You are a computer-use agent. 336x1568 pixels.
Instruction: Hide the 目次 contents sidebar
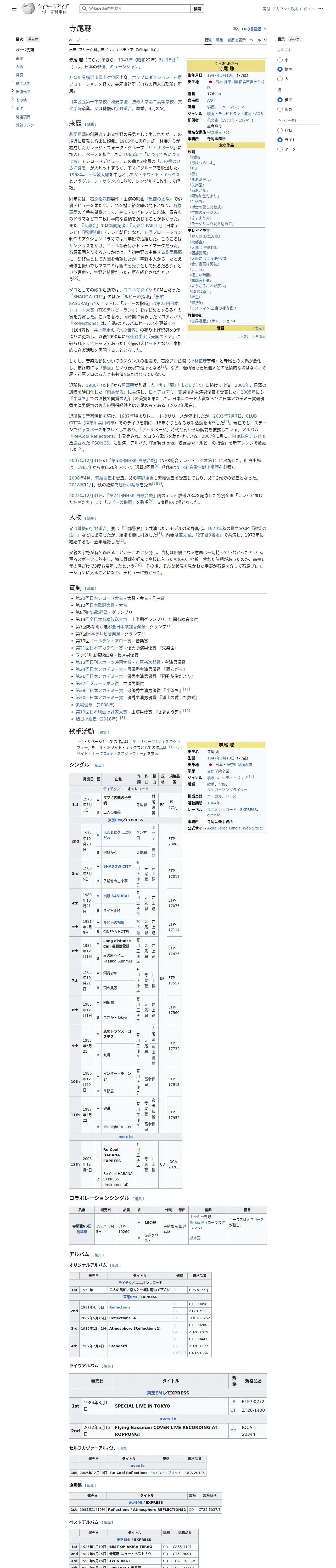(32, 39)
